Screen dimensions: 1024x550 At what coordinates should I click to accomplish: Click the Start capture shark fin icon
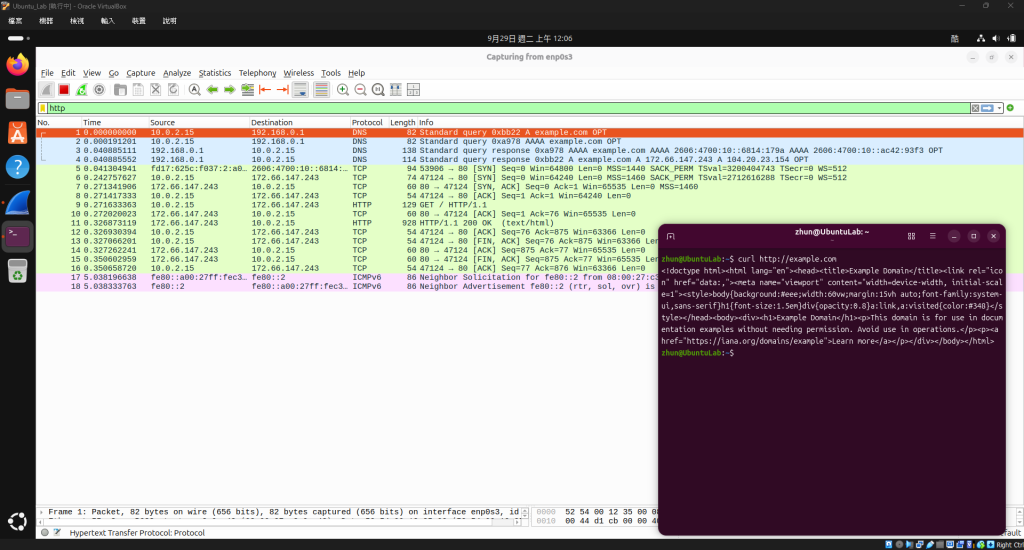tap(46, 89)
